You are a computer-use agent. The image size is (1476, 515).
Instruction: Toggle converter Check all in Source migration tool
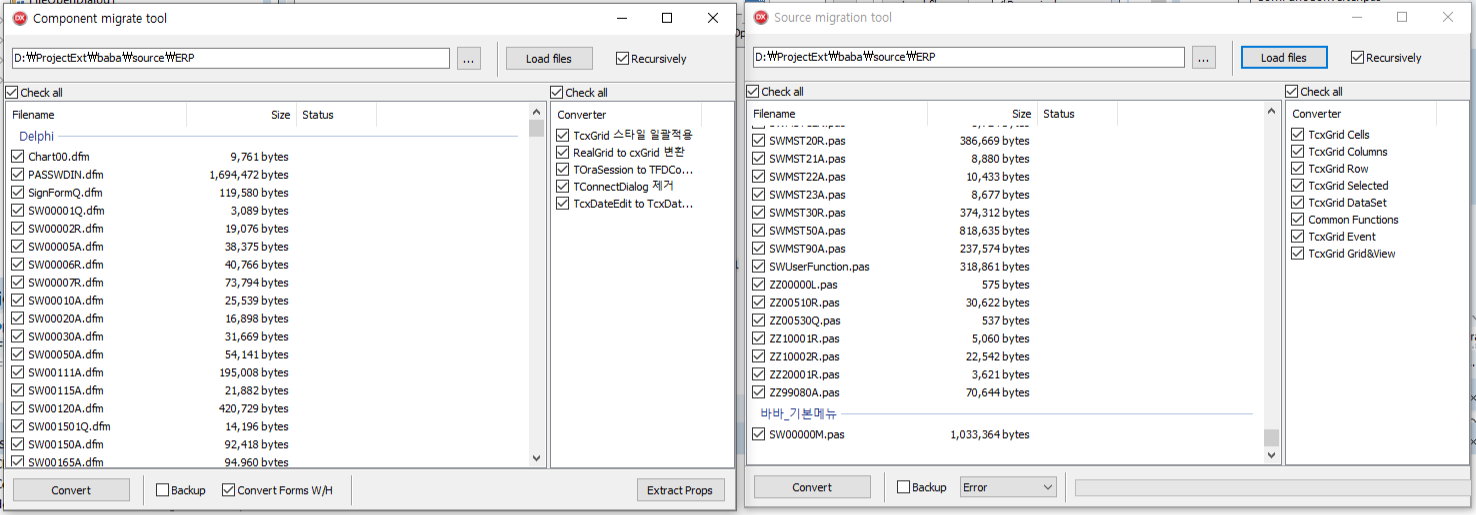click(1292, 91)
